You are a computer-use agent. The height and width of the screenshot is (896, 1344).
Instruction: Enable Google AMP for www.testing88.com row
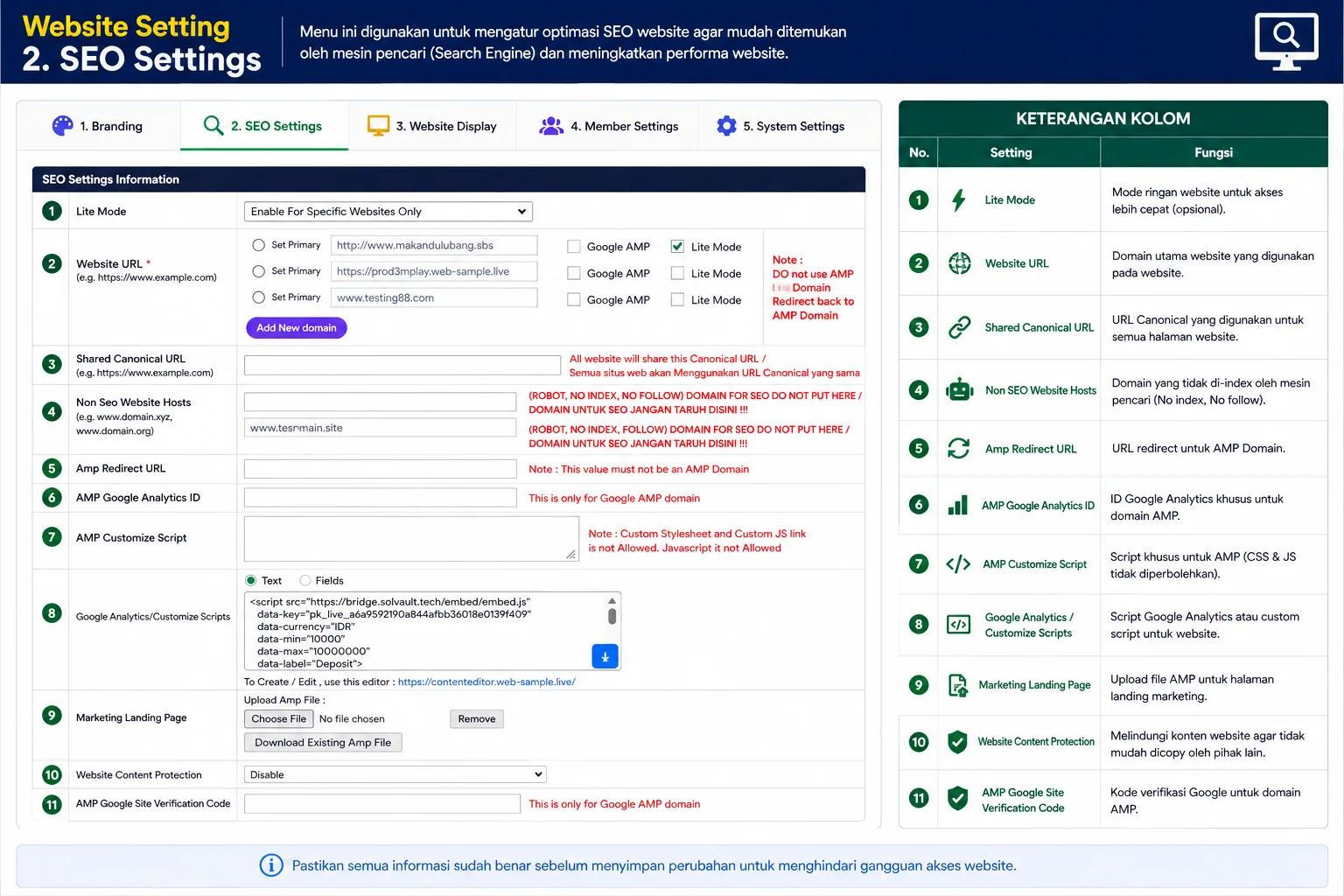click(574, 299)
